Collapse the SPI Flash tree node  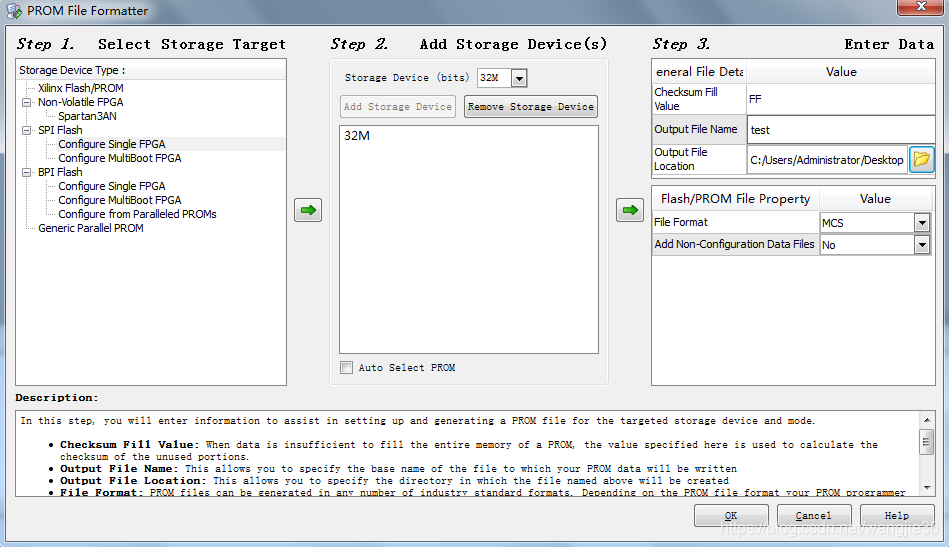27,130
